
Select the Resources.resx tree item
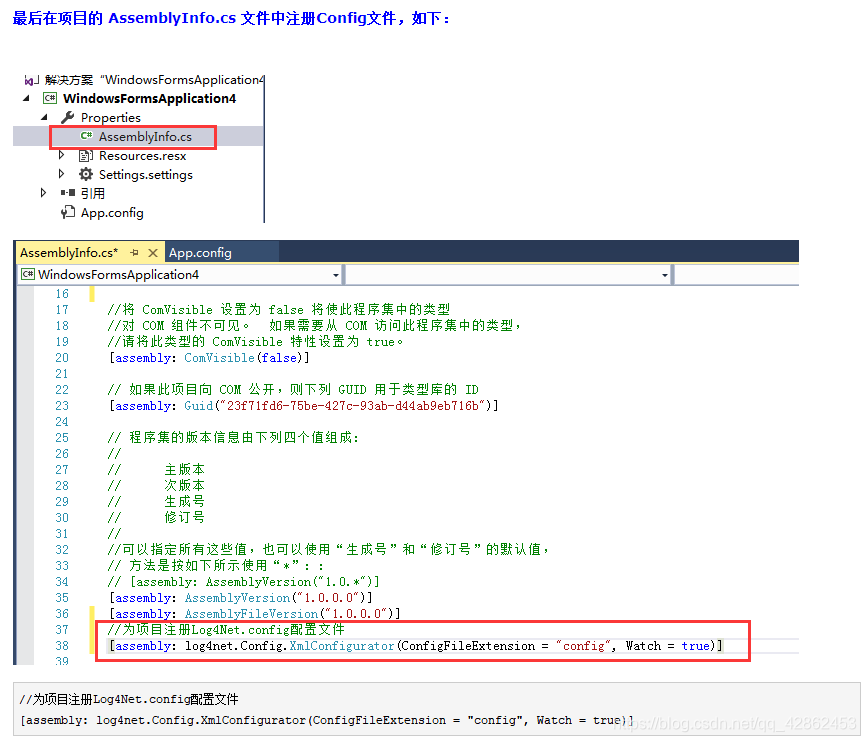click(142, 156)
